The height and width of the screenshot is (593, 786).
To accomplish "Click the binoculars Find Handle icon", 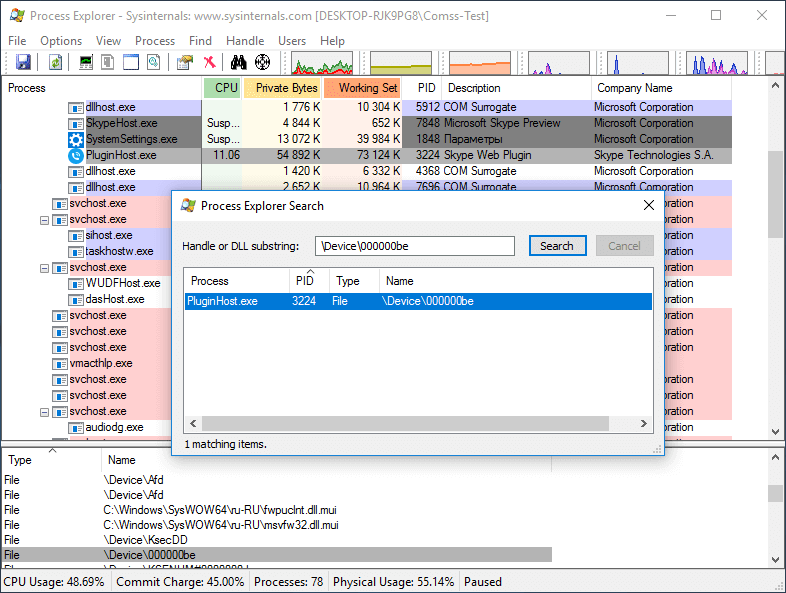I will coord(239,62).
